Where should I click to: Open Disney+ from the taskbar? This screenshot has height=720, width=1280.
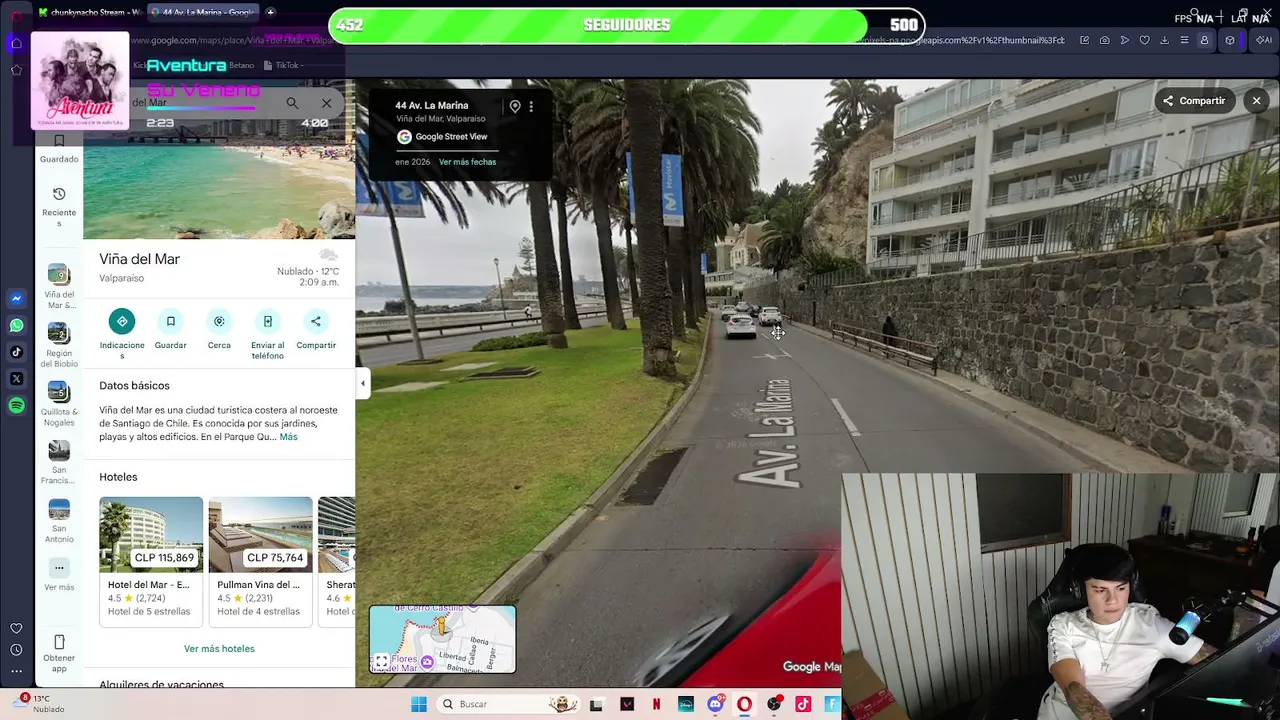coord(686,704)
